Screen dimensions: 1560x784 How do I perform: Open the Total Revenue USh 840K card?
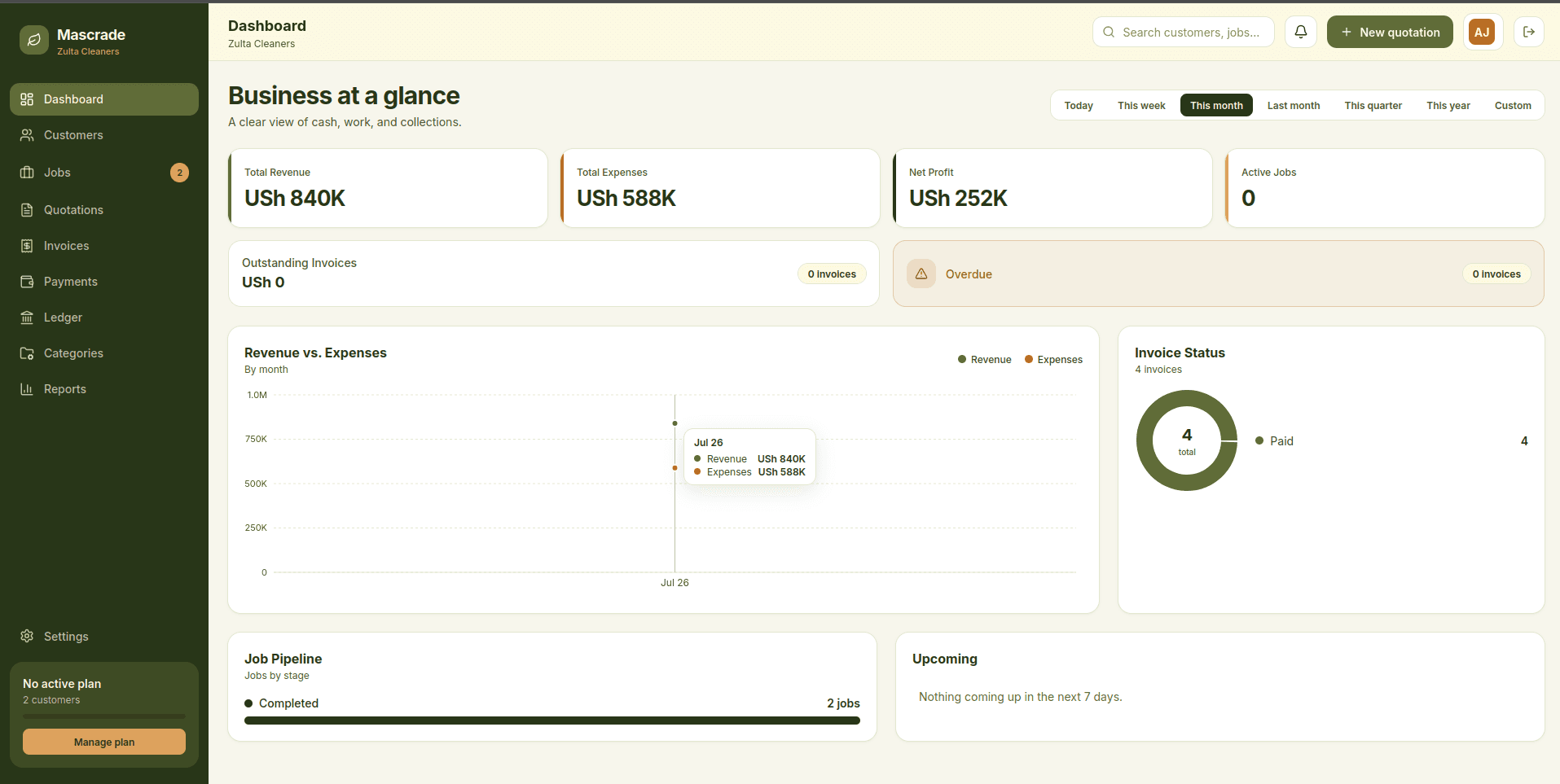388,188
